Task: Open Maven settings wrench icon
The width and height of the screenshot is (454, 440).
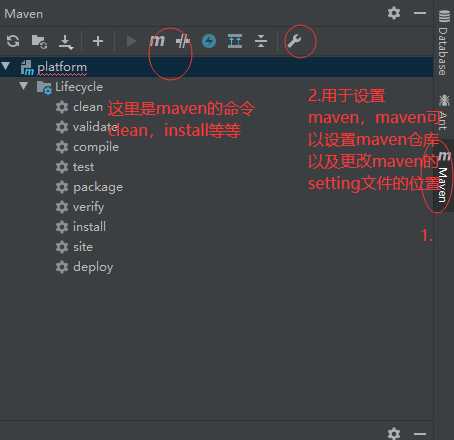Action: 294,41
